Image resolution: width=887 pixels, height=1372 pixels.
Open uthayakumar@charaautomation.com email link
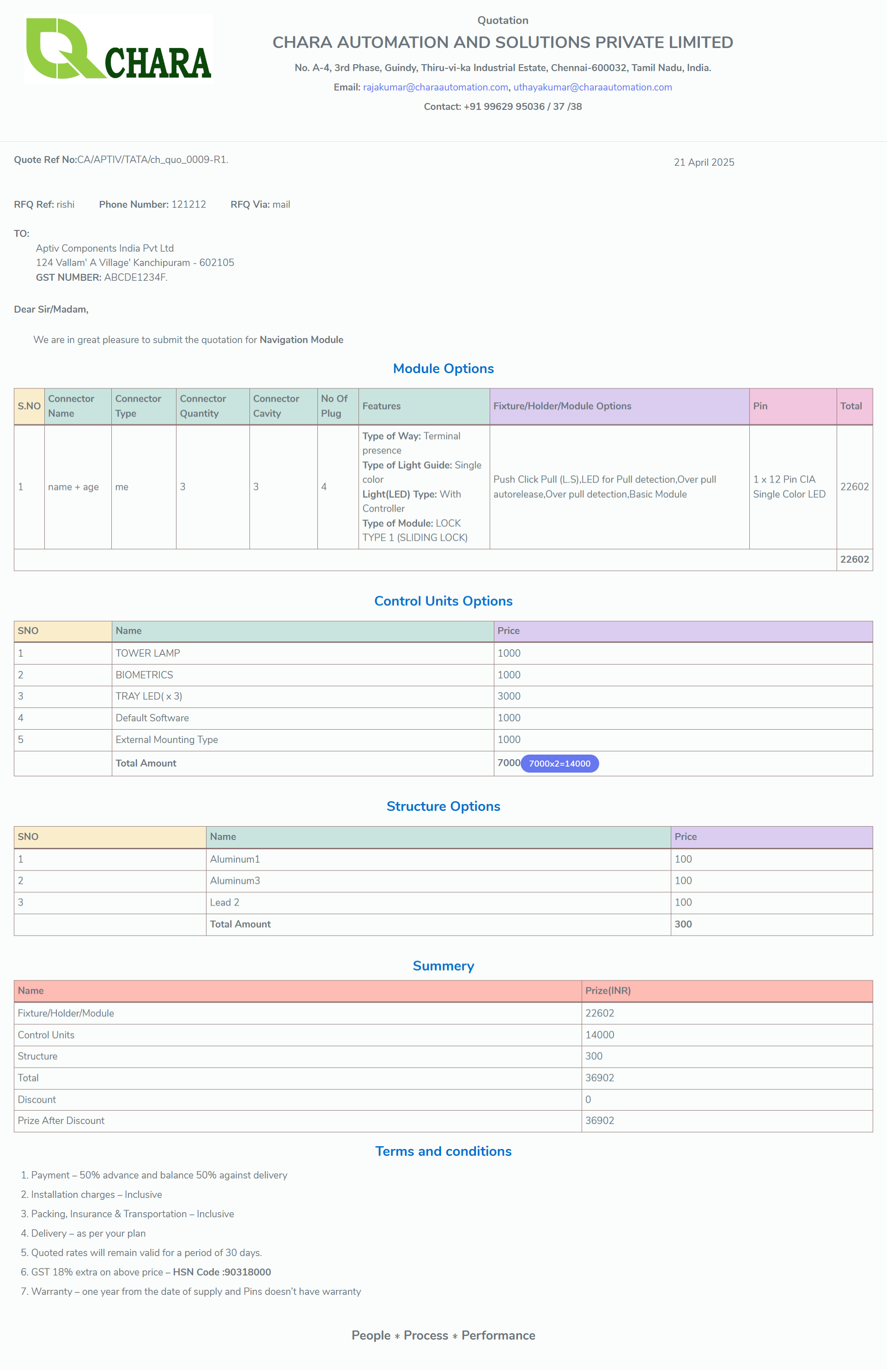tap(592, 87)
